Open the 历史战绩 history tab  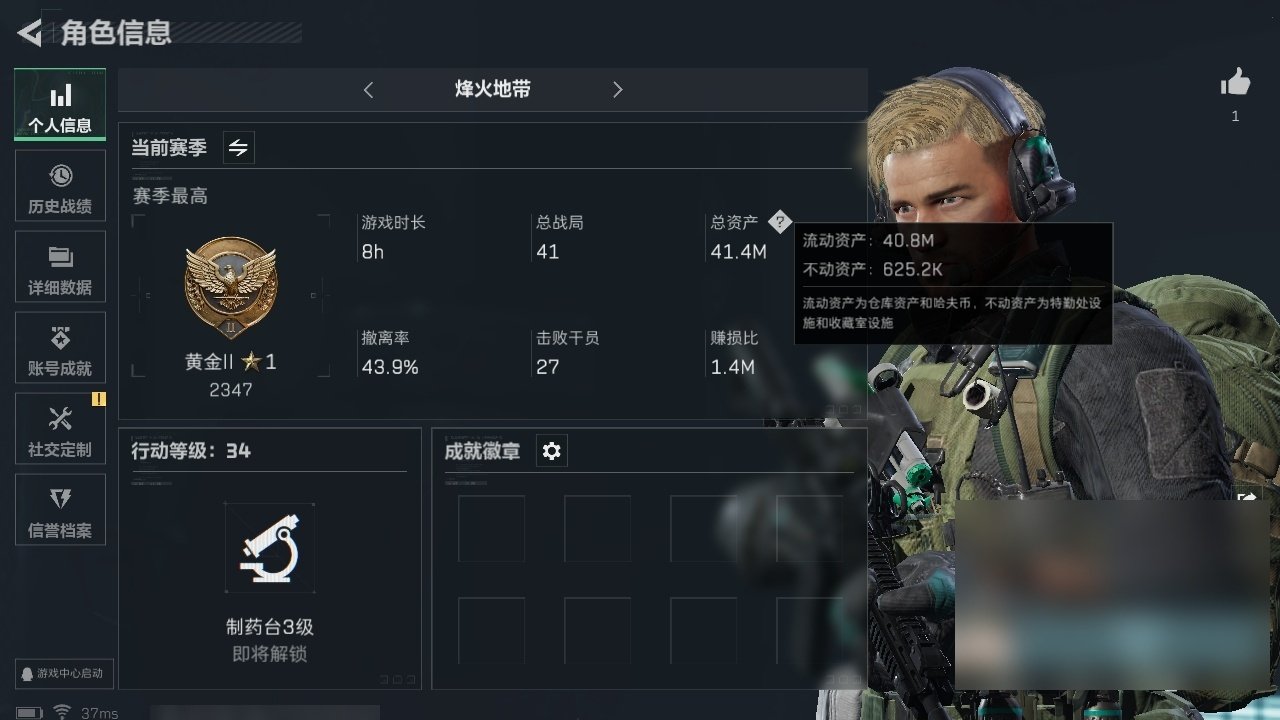point(60,186)
